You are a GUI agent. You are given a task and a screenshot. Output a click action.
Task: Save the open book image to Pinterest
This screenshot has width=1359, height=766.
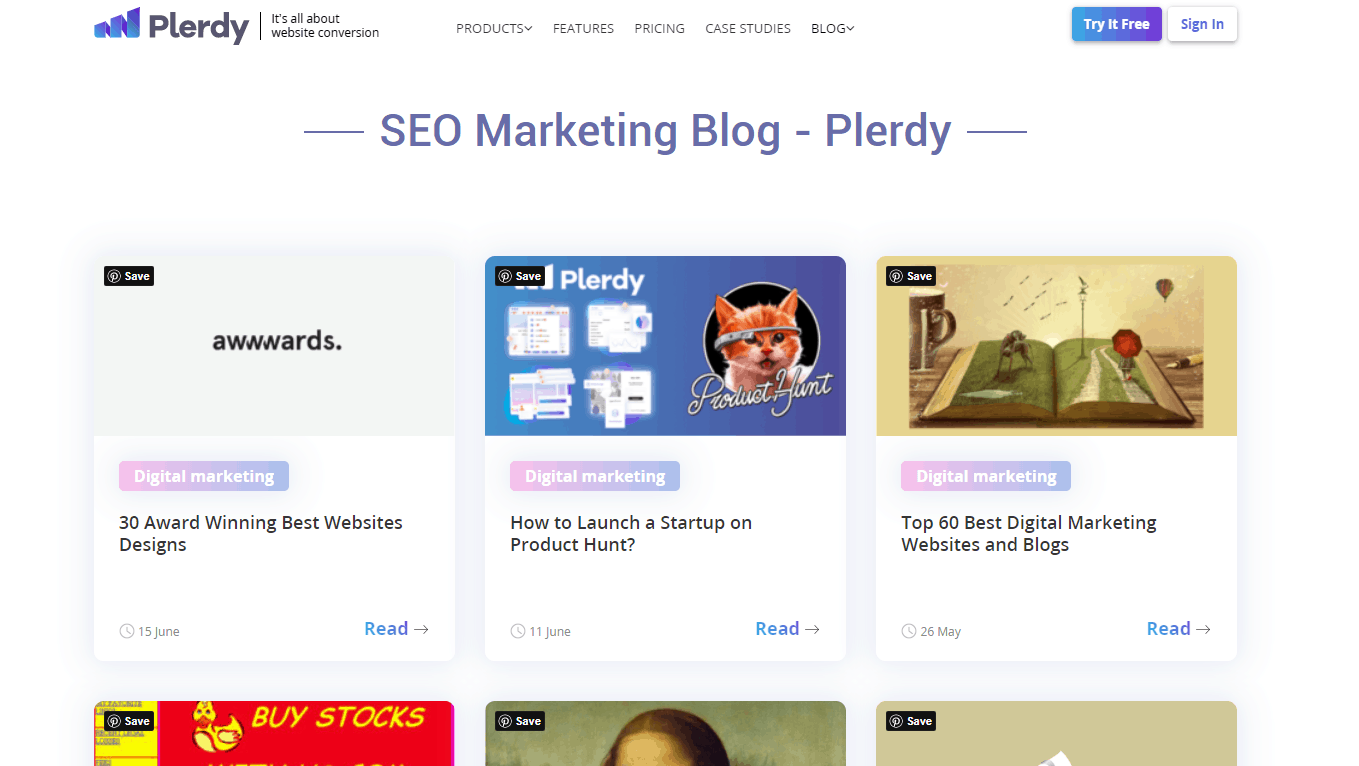[911, 276]
